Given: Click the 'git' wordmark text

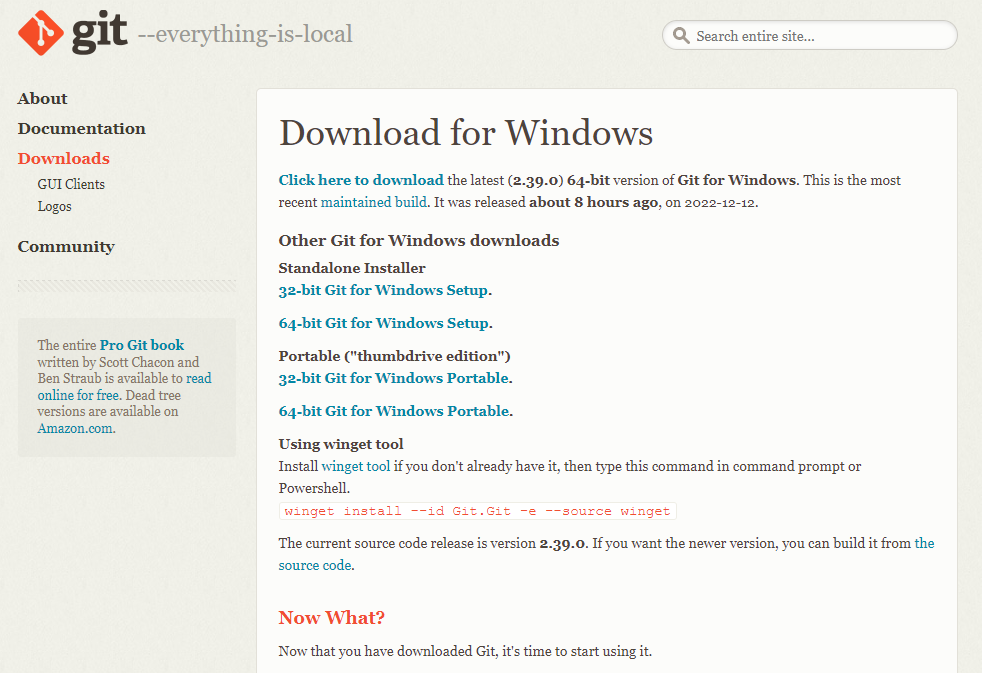Looking at the screenshot, I should pos(100,33).
